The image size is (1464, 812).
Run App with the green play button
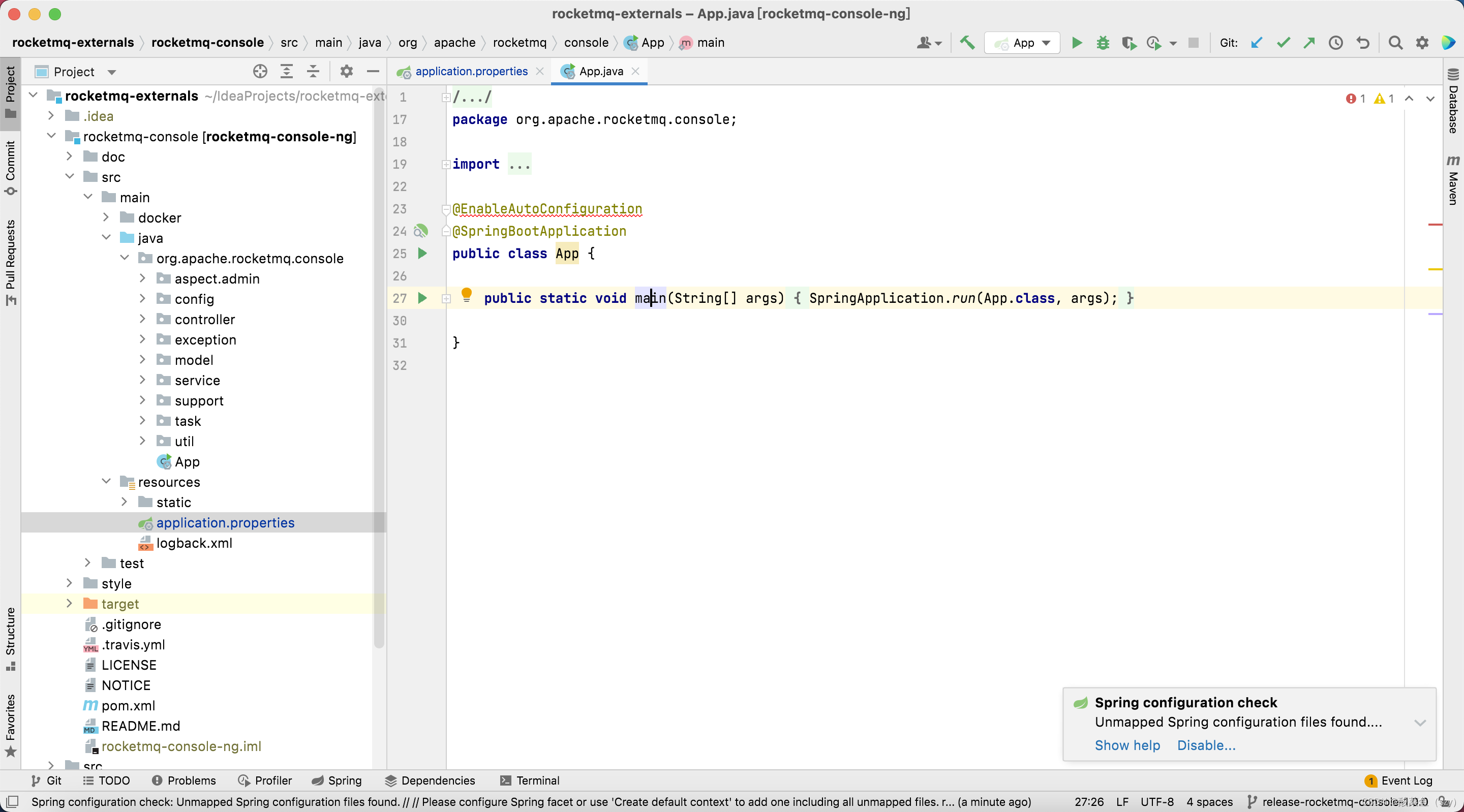pos(1077,43)
